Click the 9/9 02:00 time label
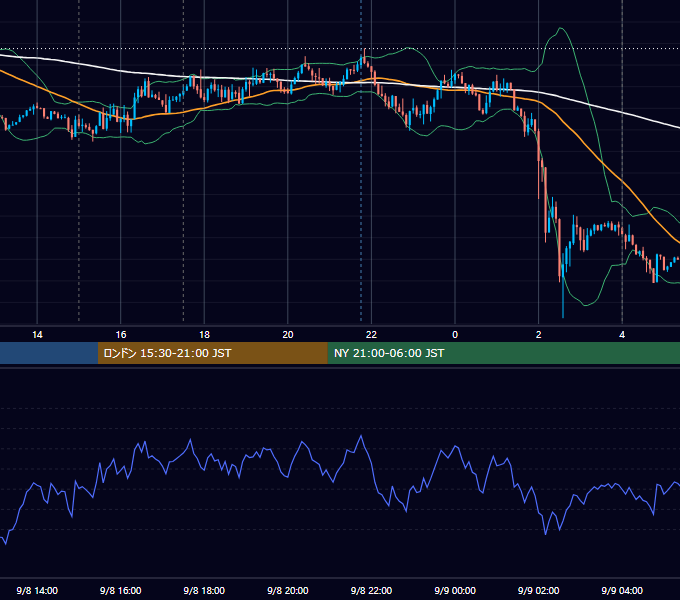 pos(538,590)
